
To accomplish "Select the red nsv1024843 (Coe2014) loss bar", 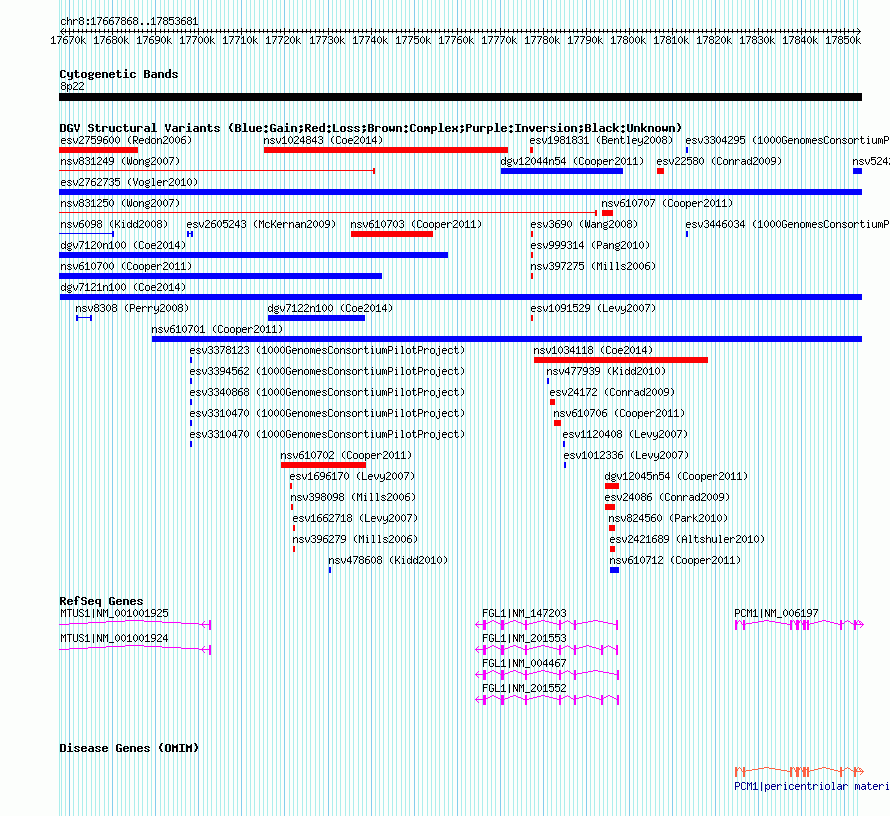I will pyautogui.click(x=386, y=150).
